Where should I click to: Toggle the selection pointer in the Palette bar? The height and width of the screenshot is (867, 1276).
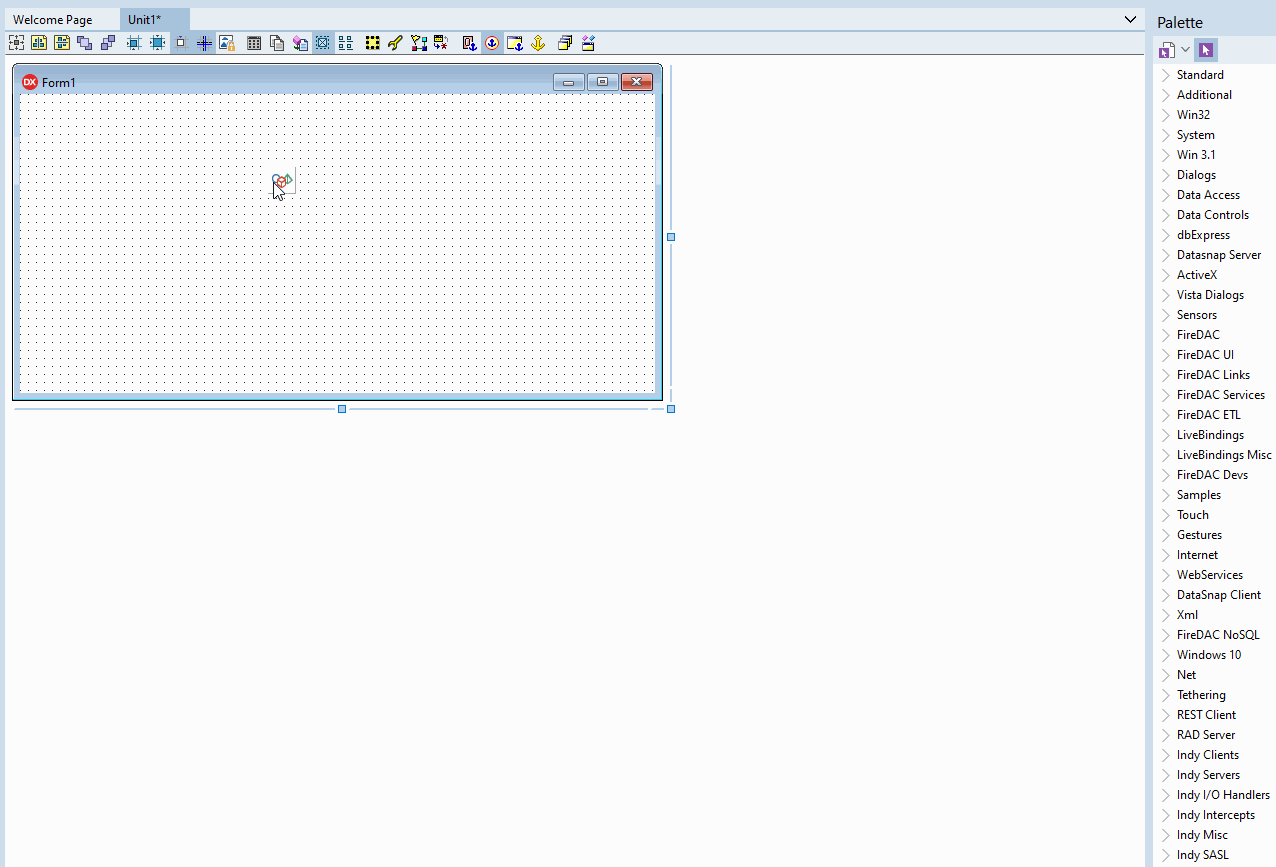pos(1205,49)
